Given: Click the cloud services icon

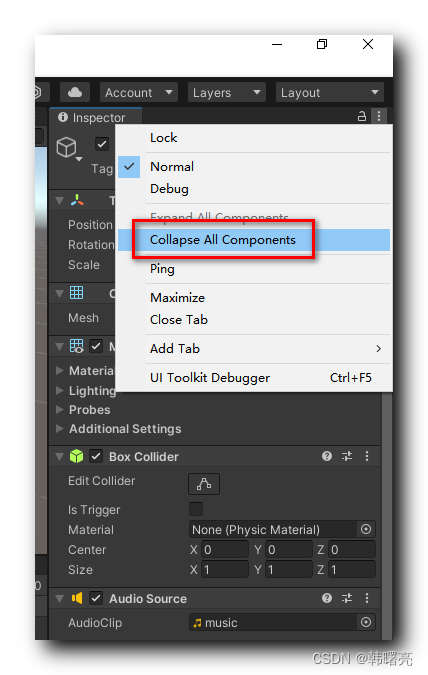Looking at the screenshot, I should (74, 92).
